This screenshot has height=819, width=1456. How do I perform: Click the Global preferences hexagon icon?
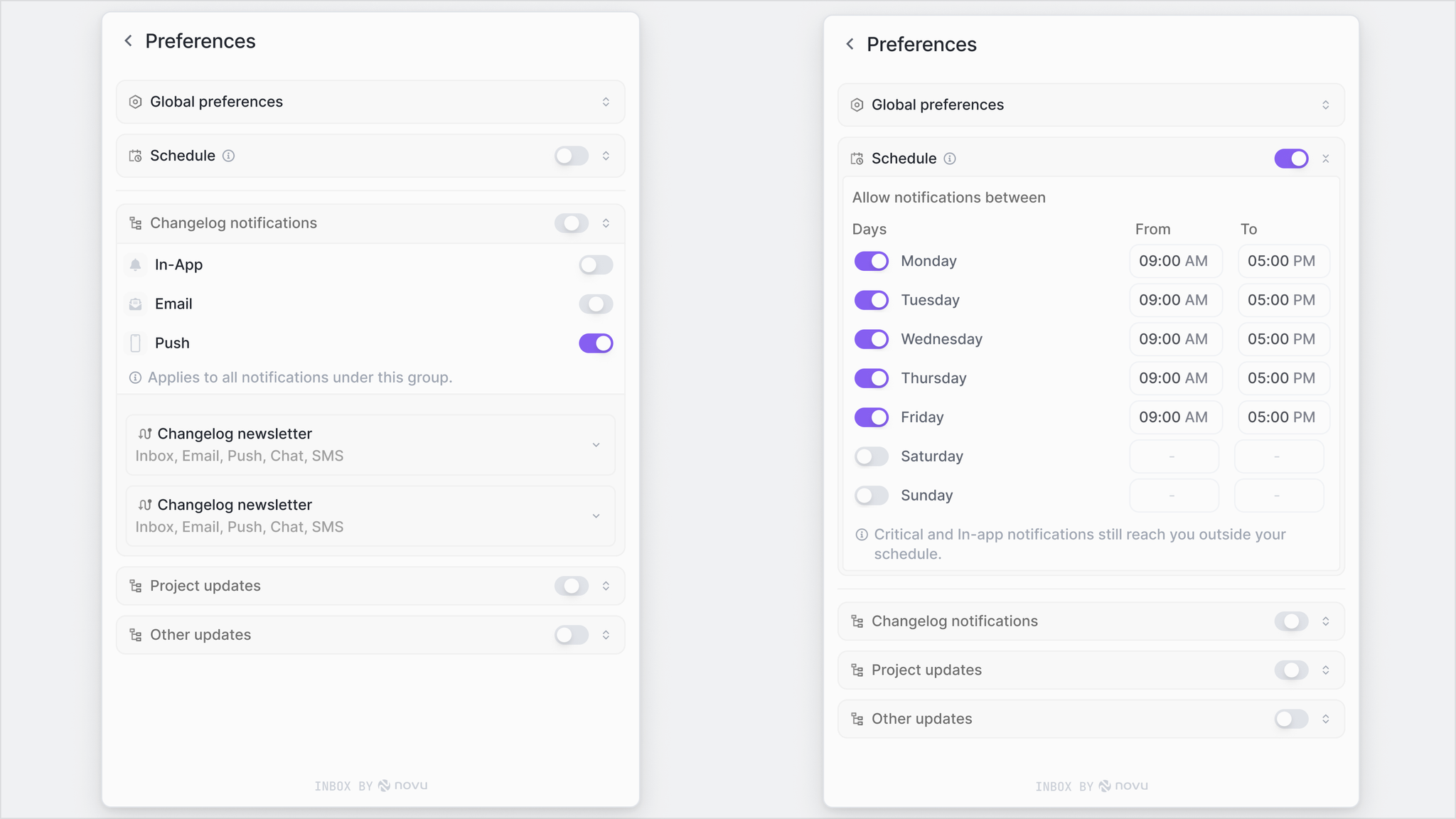pyautogui.click(x=134, y=102)
